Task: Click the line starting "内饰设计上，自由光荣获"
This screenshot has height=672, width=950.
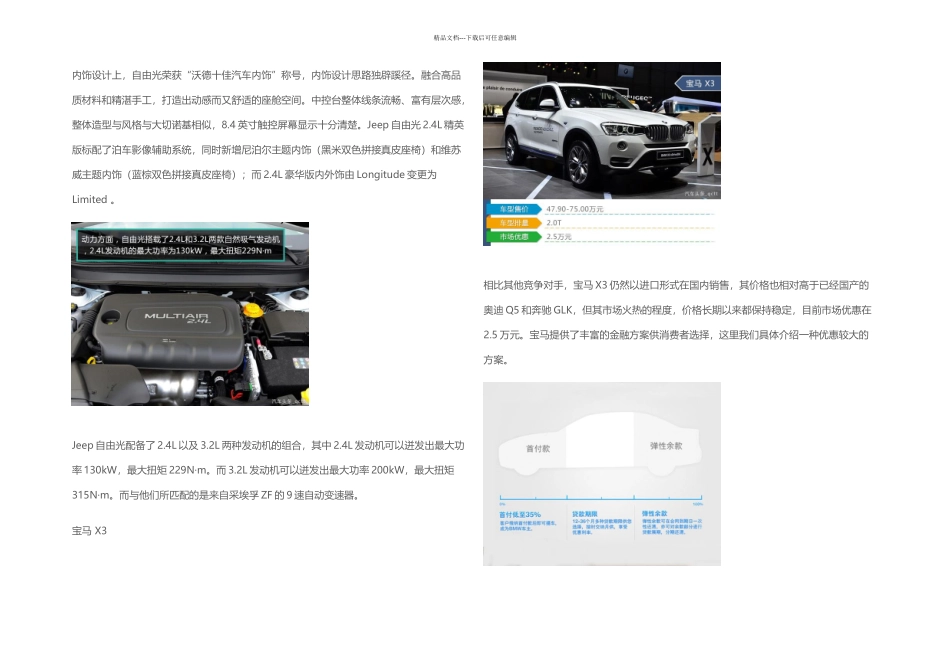Action: (x=267, y=75)
